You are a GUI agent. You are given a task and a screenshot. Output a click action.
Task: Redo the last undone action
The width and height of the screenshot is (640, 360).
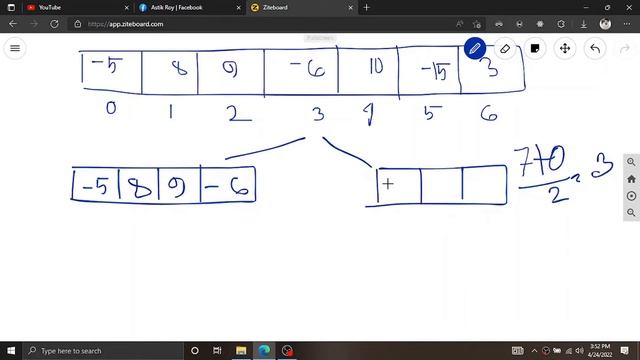coord(624,49)
